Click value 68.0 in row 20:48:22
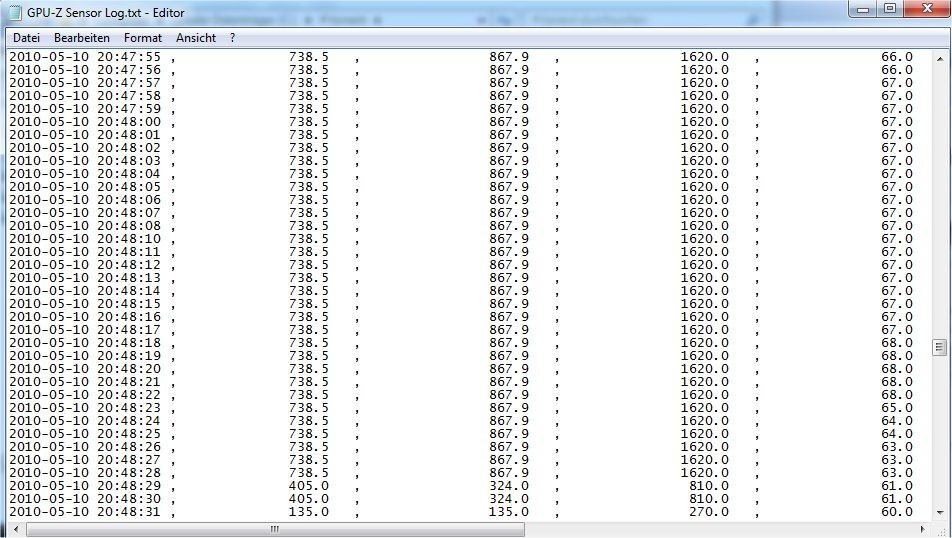The width and height of the screenshot is (952, 538). 897,395
